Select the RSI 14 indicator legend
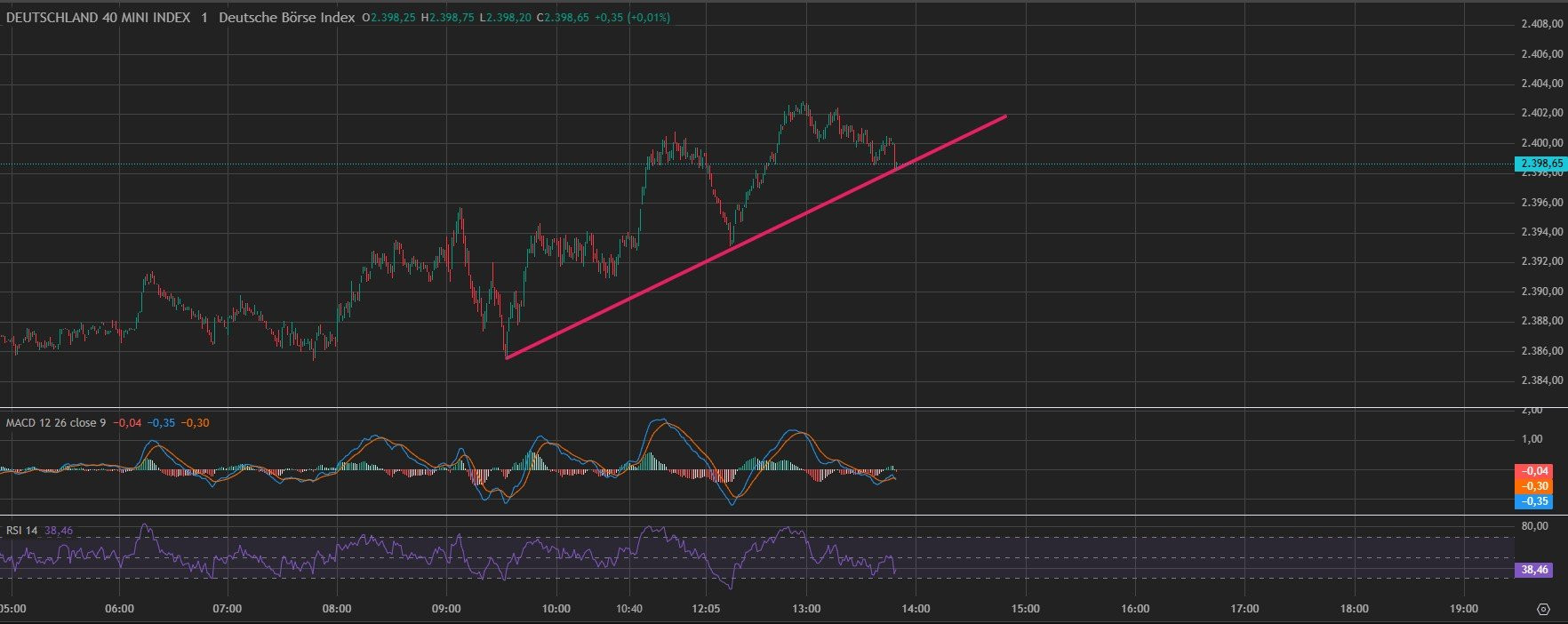The height and width of the screenshot is (624, 1568). coord(21,531)
